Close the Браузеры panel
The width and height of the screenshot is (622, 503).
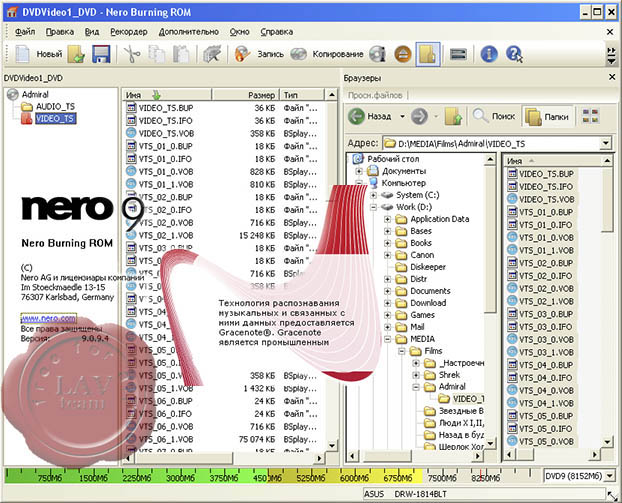click(612, 77)
